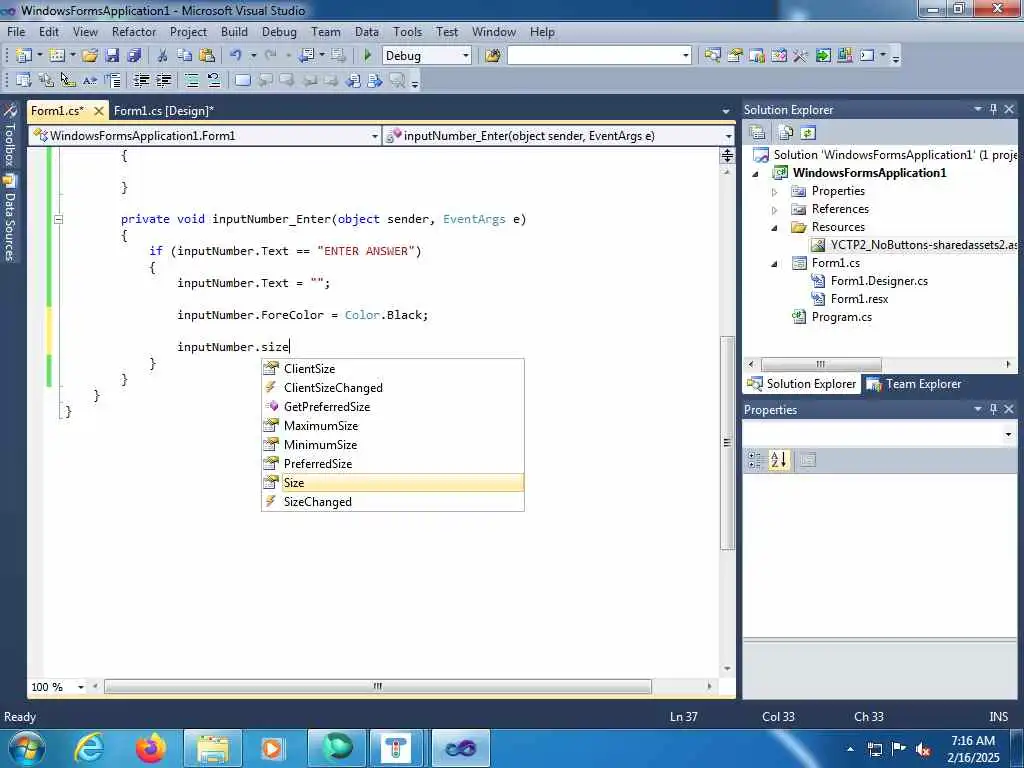Click the Paste clipboard icon
1024x768 pixels.
point(207,56)
